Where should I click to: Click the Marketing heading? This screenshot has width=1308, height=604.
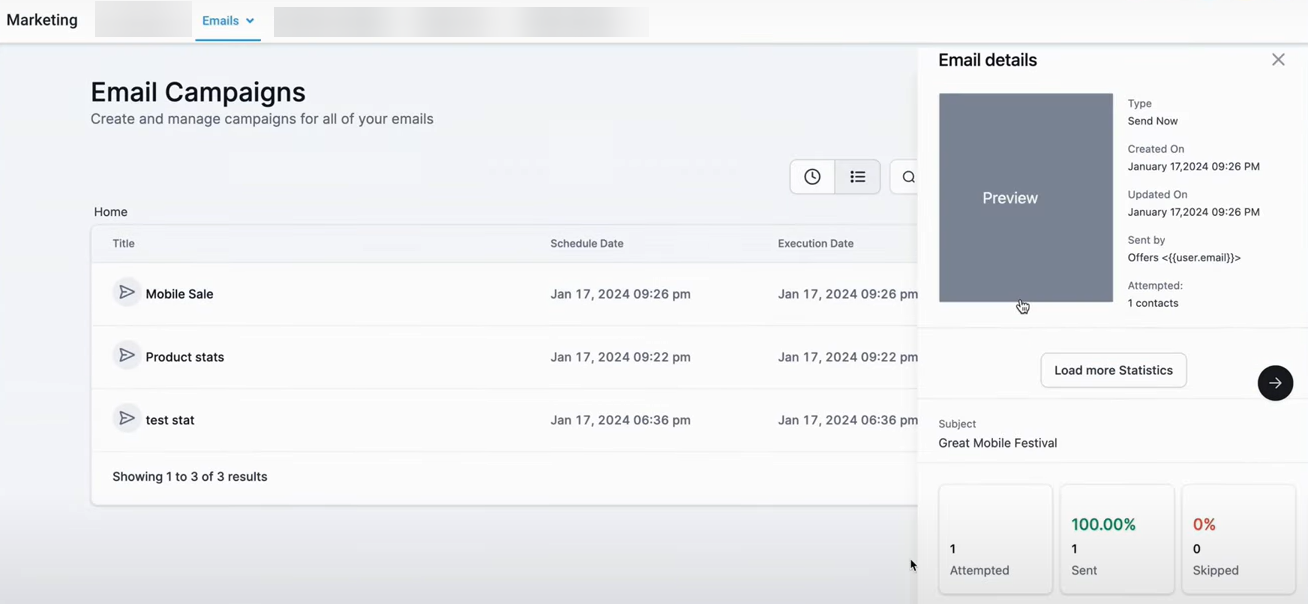point(42,20)
